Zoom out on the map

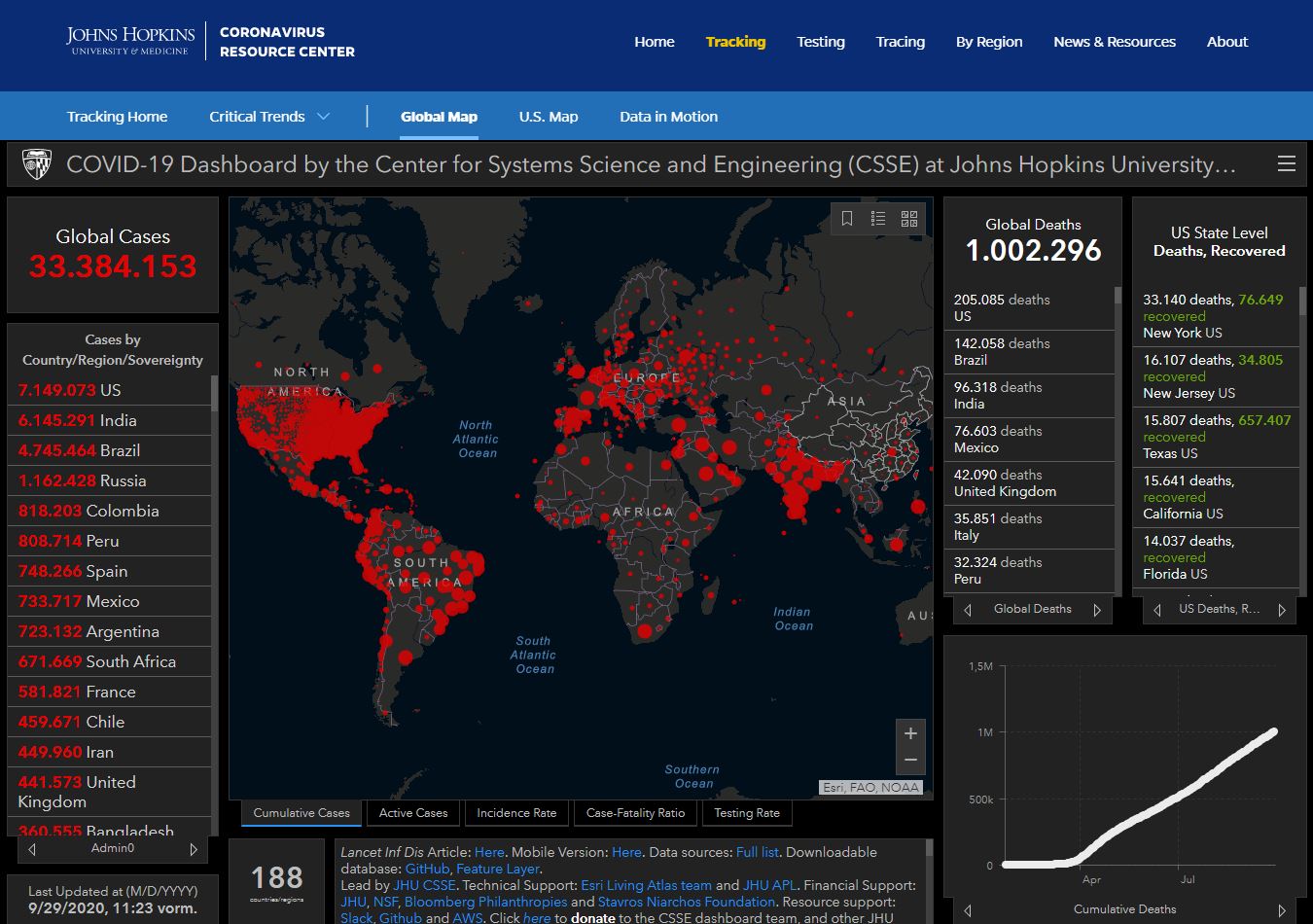(910, 760)
